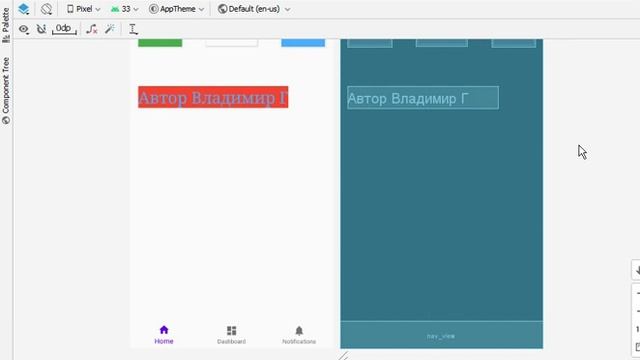Select the Dashboard bottom navigation item
This screenshot has width=640, height=360.
click(231, 335)
